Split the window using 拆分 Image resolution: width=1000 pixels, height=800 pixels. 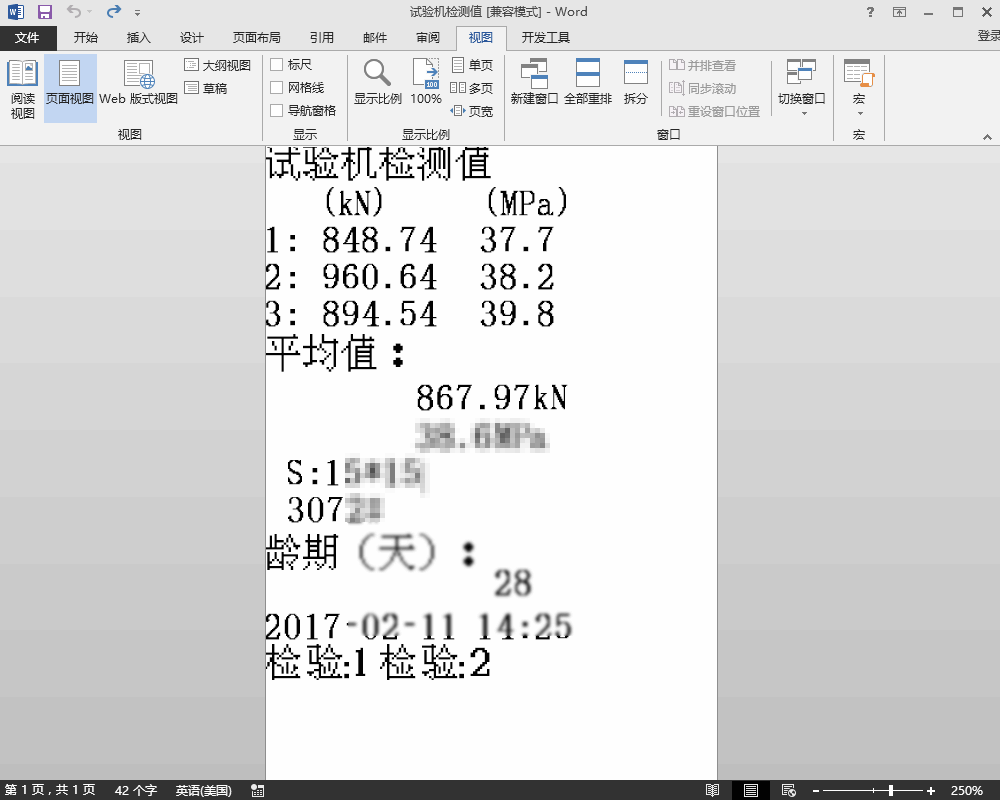pos(635,83)
